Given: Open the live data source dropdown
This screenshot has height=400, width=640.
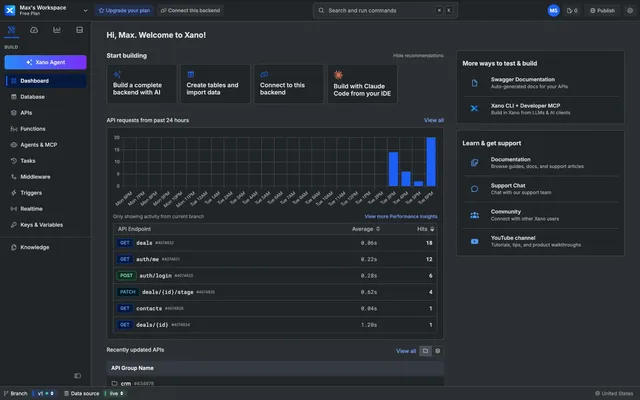Looking at the screenshot, I should pos(116,393).
